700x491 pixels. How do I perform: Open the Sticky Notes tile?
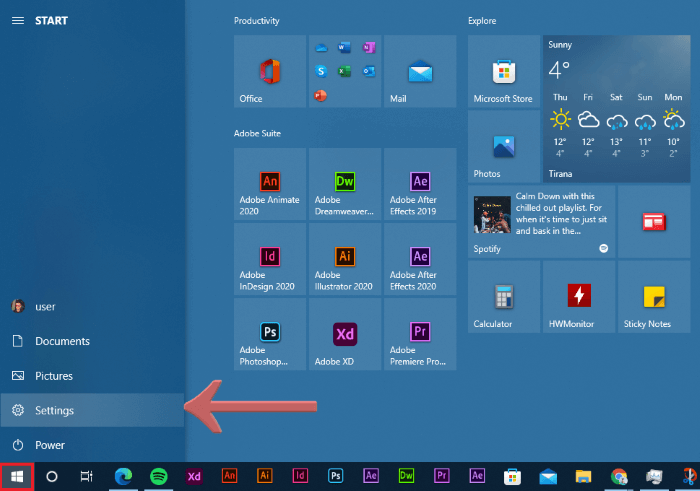pos(654,297)
